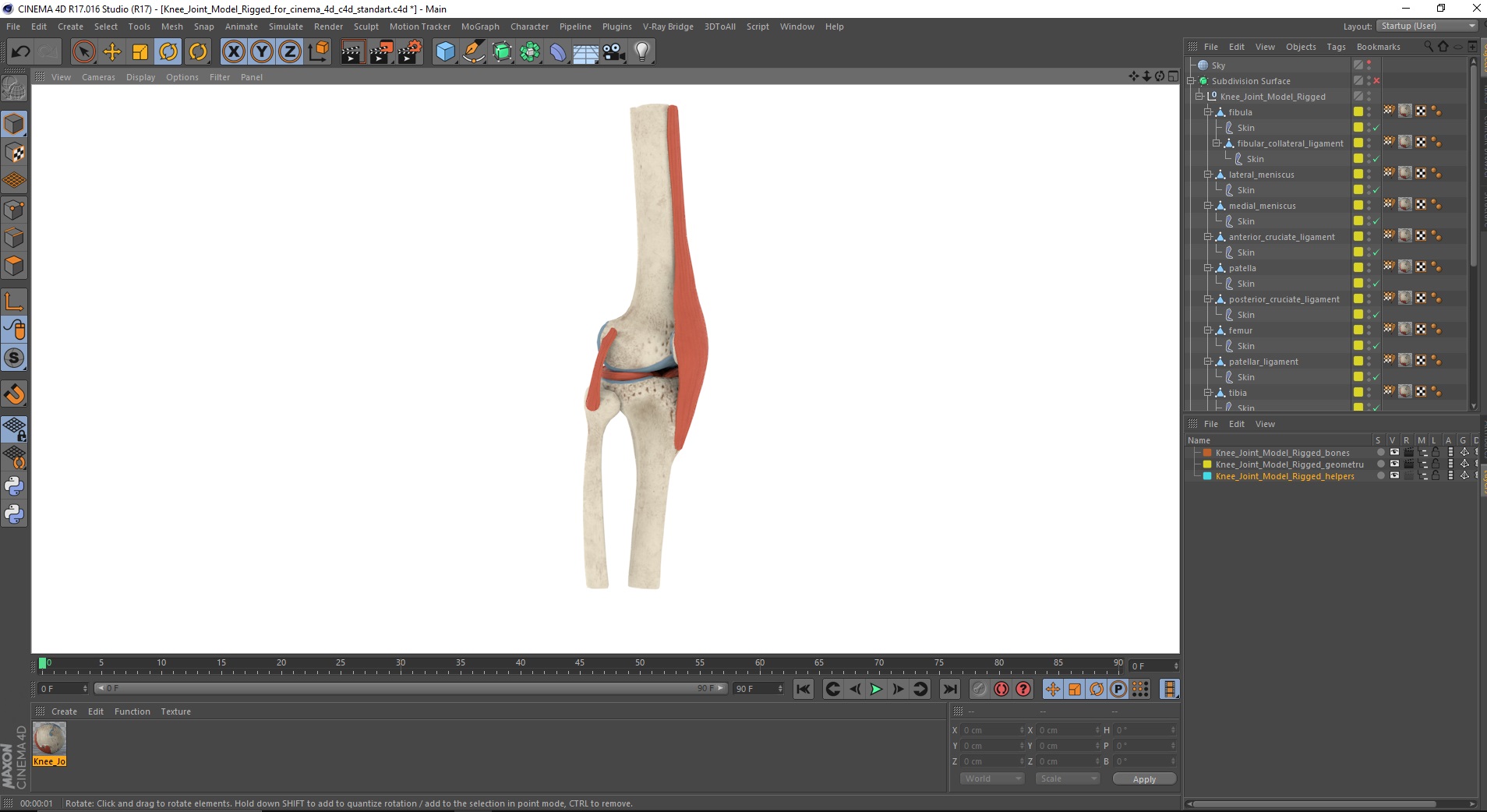Image resolution: width=1487 pixels, height=812 pixels.
Task: Toggle visibility of bones layer
Action: tap(1393, 452)
